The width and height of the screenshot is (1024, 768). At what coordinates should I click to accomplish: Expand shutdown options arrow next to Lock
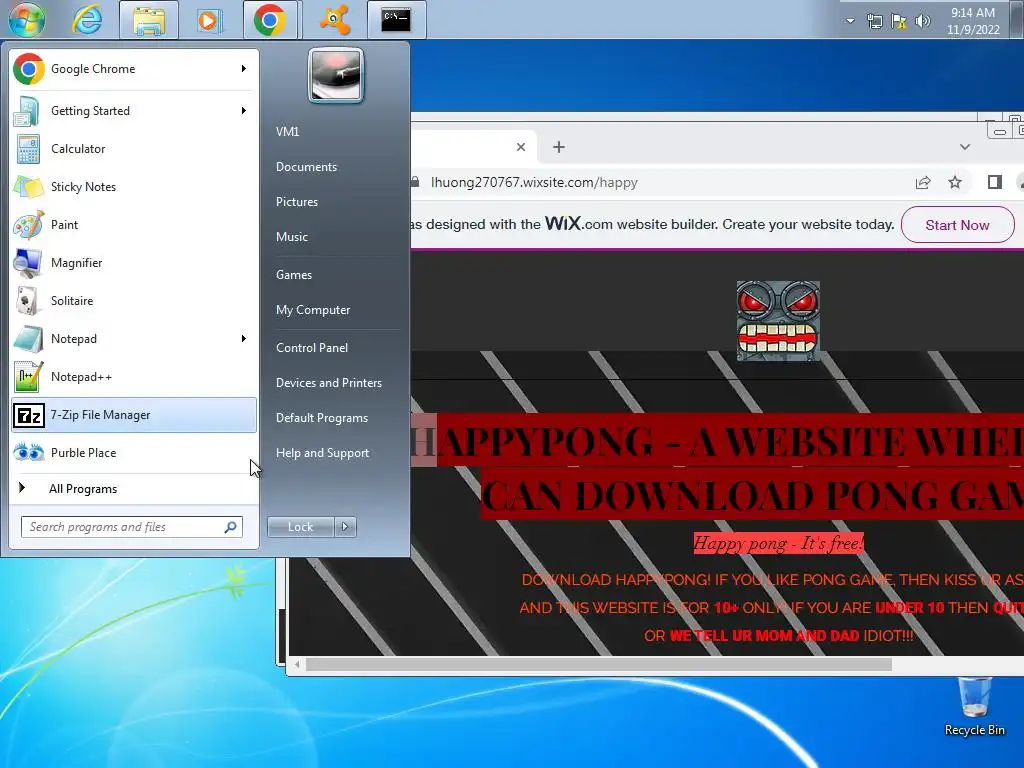(x=345, y=527)
